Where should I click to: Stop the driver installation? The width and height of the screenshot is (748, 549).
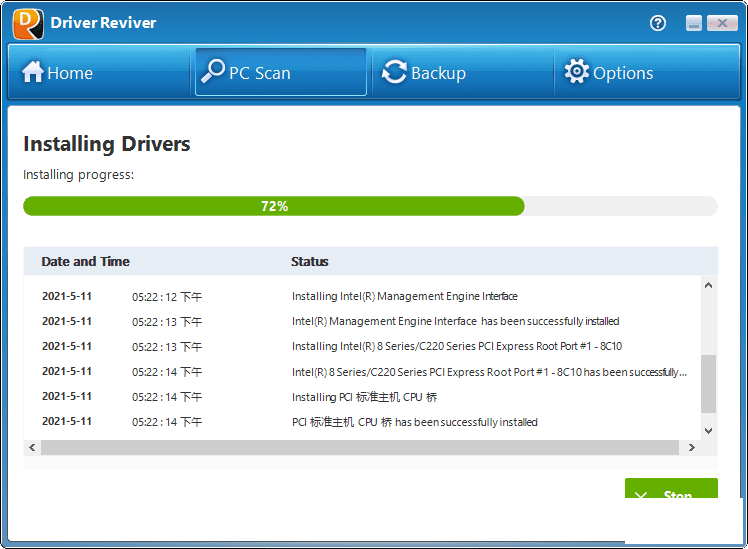tap(671, 488)
